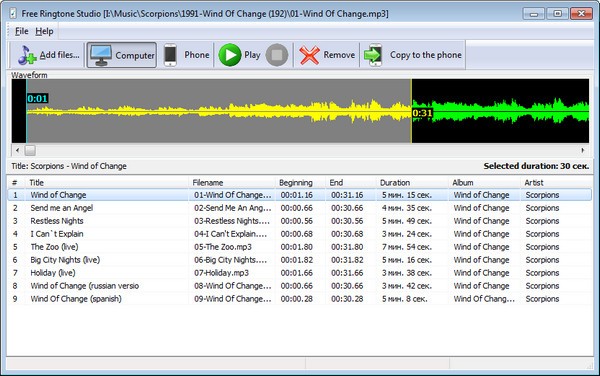Click the Add files music note icon

click(27, 55)
